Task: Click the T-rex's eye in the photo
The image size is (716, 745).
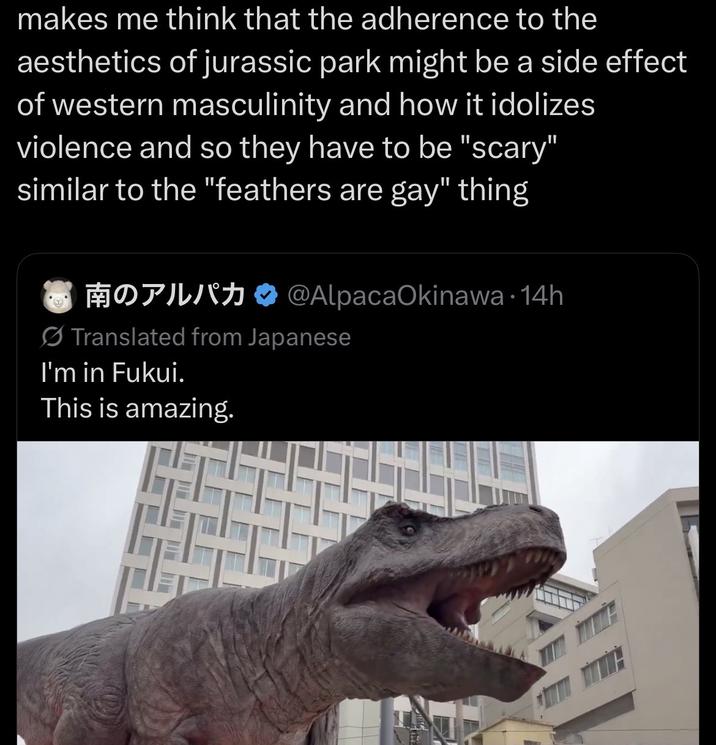Action: (409, 529)
